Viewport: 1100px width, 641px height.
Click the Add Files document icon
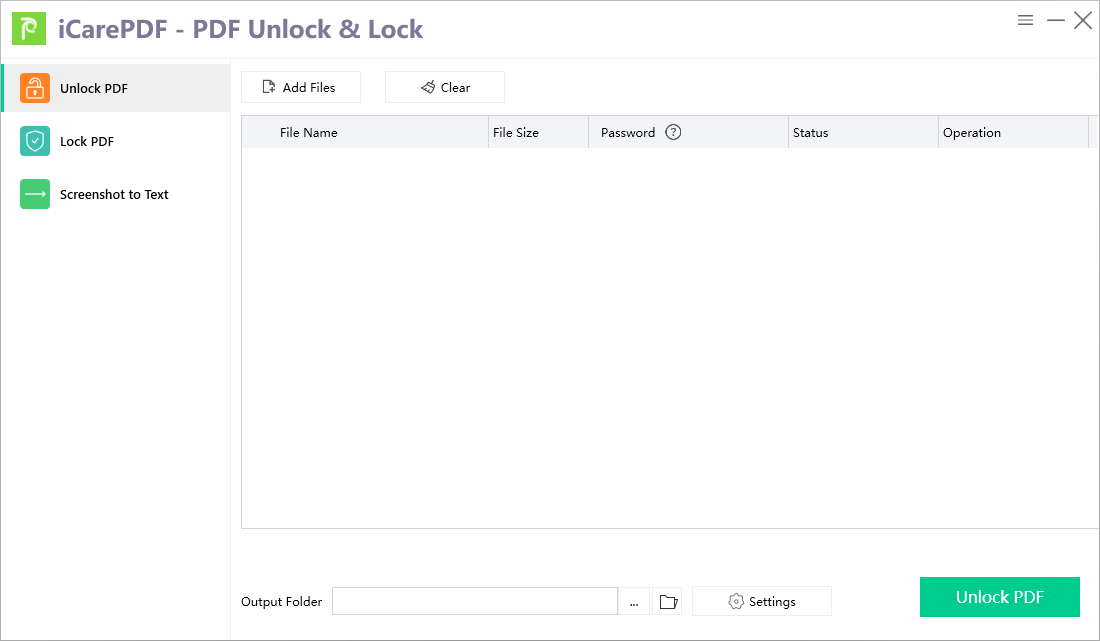pos(267,87)
